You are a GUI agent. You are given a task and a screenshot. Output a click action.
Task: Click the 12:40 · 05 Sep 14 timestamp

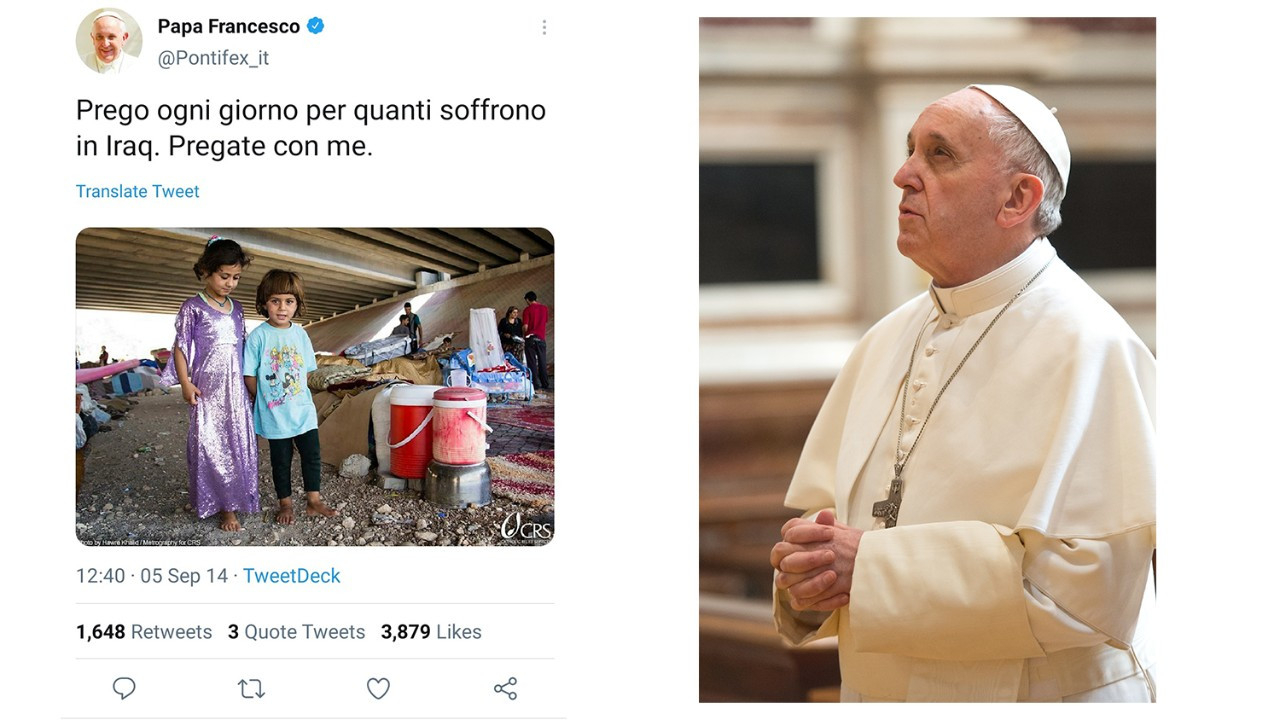pyautogui.click(x=152, y=576)
